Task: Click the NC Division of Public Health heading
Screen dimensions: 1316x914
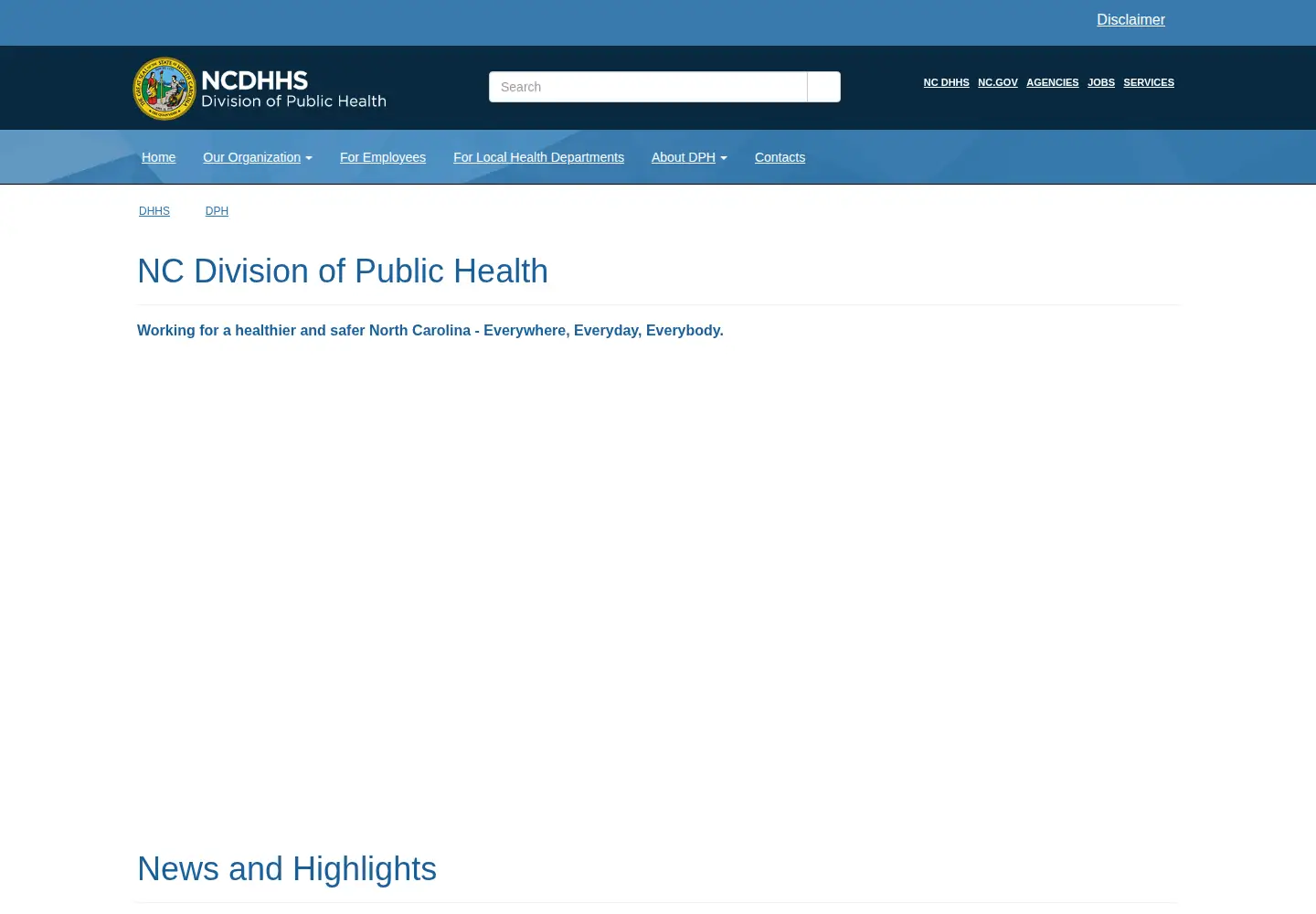Action: (343, 271)
